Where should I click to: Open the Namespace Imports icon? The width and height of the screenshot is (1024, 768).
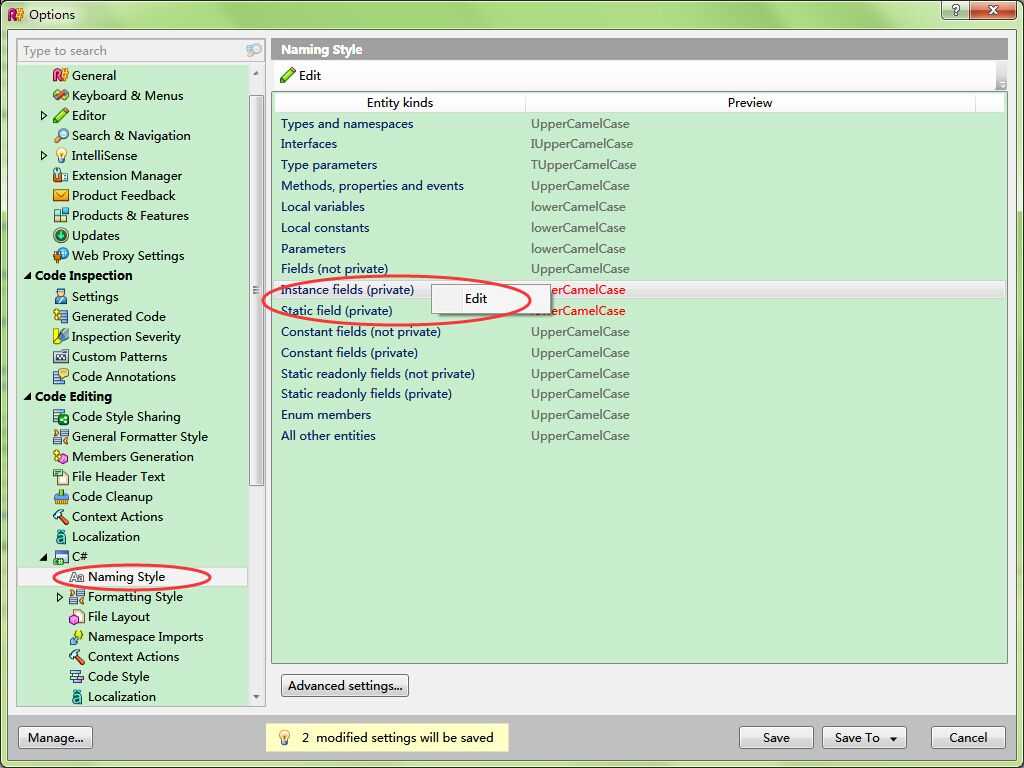77,637
